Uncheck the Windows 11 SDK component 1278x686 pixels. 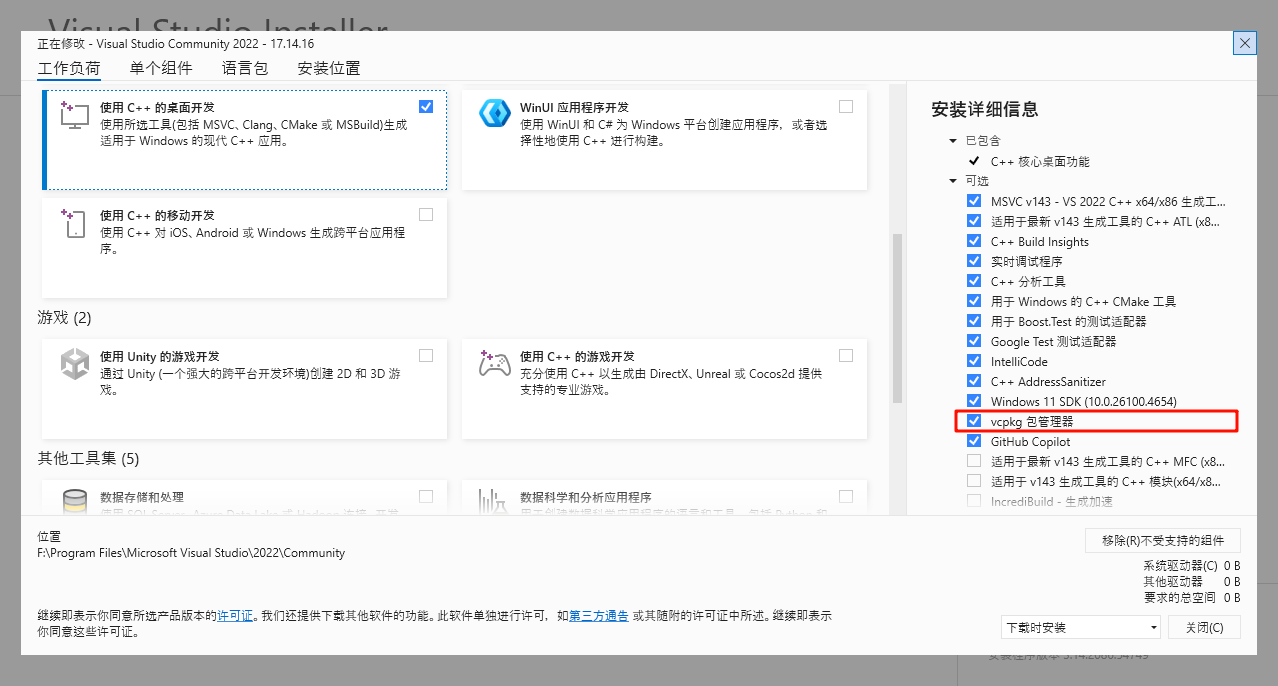[974, 401]
